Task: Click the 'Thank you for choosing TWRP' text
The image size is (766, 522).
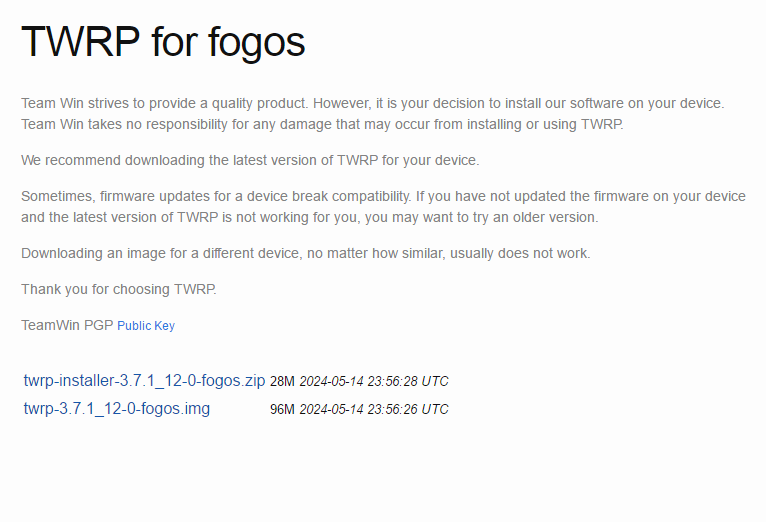Action: pos(119,290)
